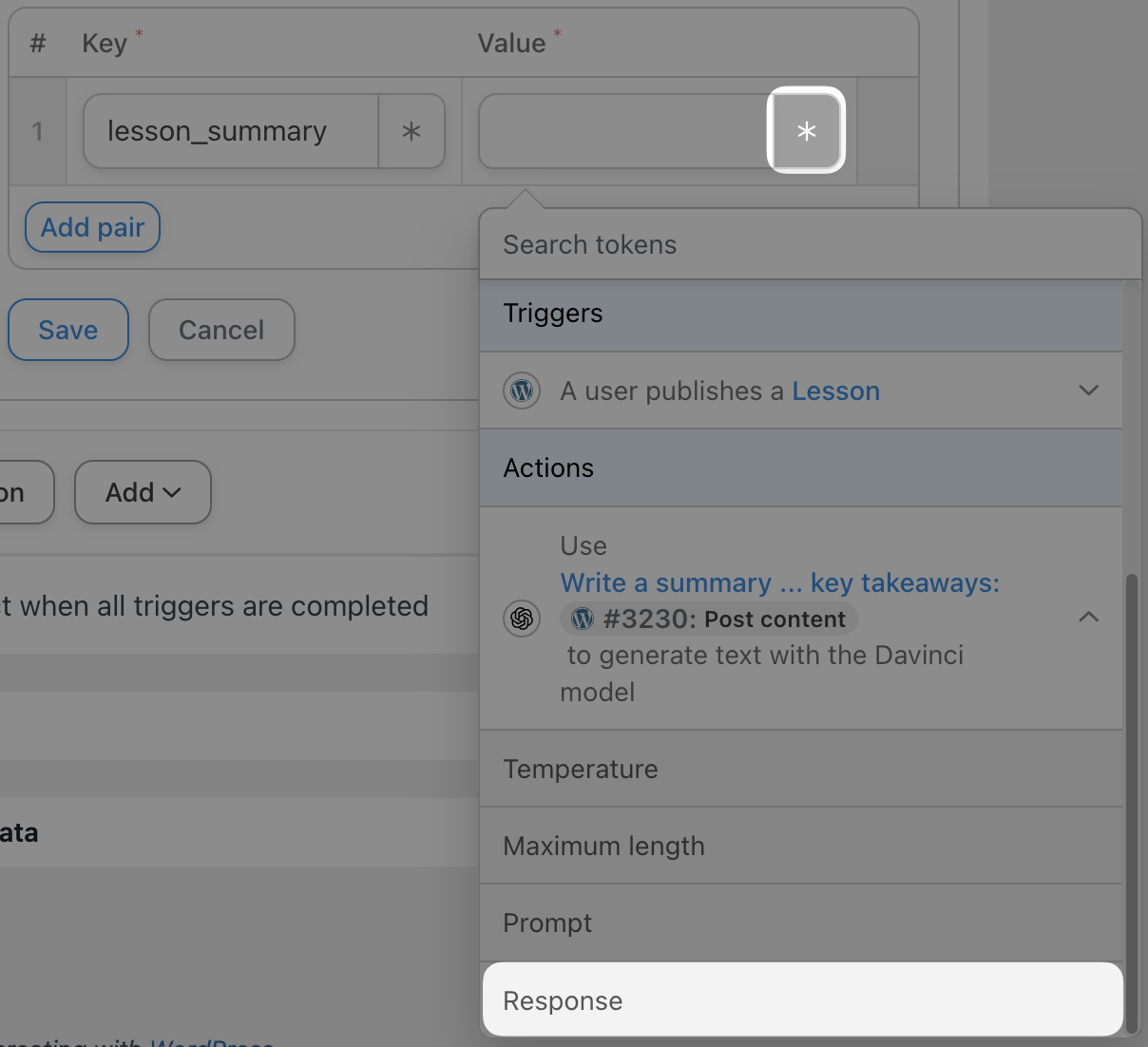
Task: Select the Prompt token
Action: tap(802, 923)
